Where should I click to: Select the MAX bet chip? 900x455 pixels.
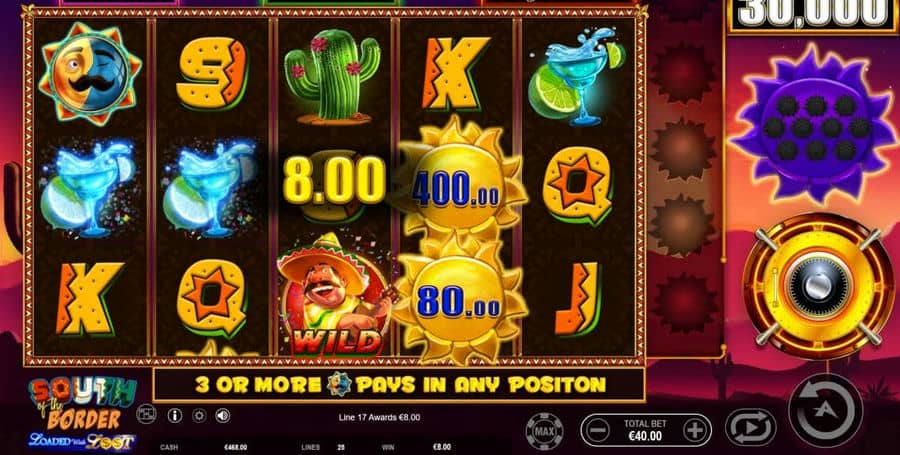[x=544, y=431]
